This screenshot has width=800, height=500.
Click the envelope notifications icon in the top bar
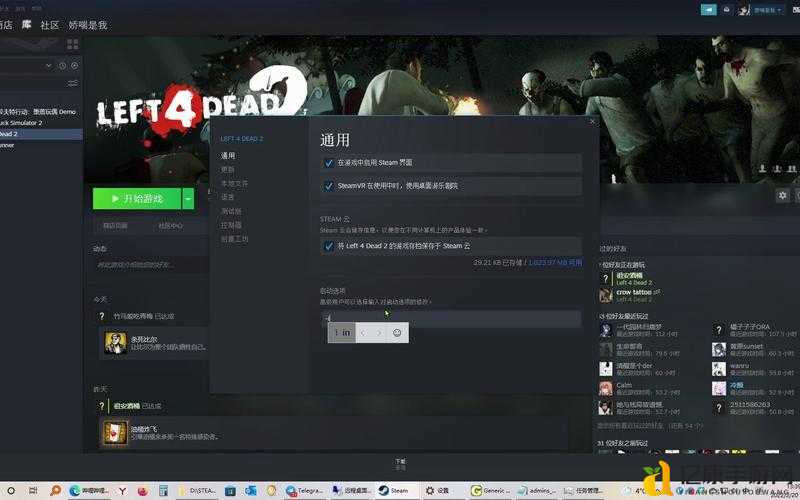coord(727,9)
